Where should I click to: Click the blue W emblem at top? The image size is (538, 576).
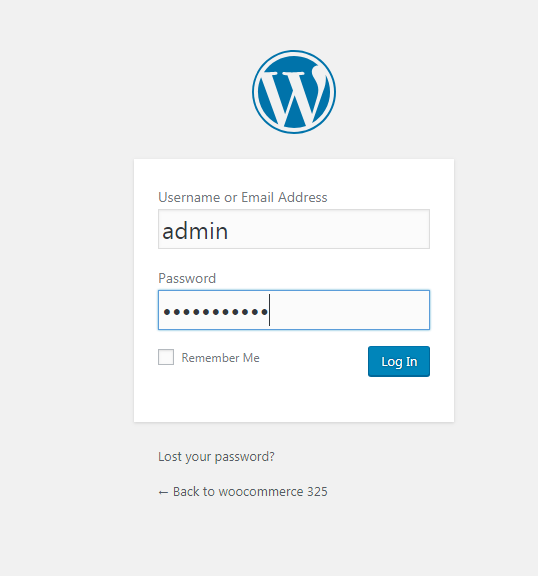[294, 92]
